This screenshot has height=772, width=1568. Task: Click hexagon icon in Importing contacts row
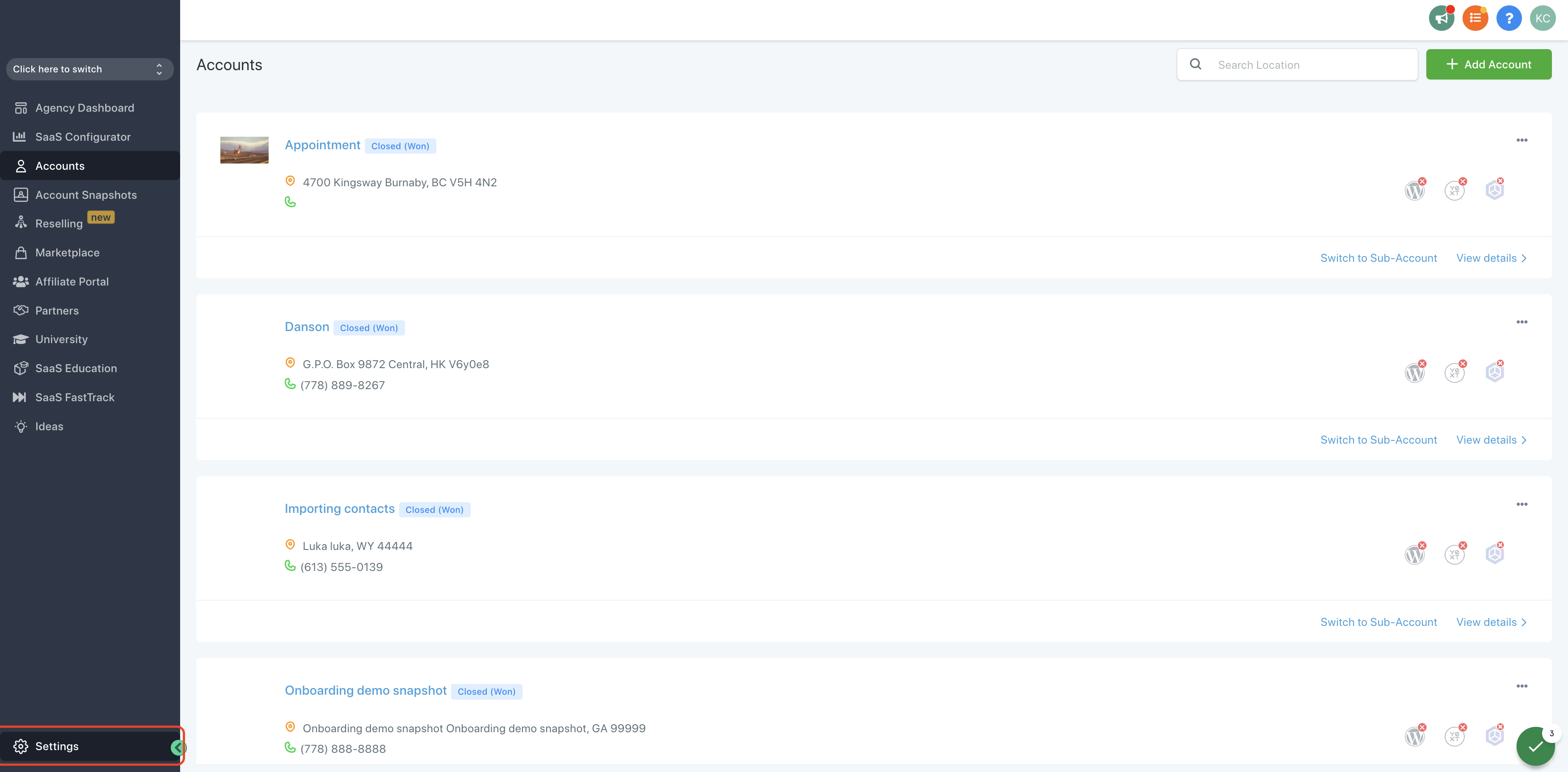(1494, 554)
